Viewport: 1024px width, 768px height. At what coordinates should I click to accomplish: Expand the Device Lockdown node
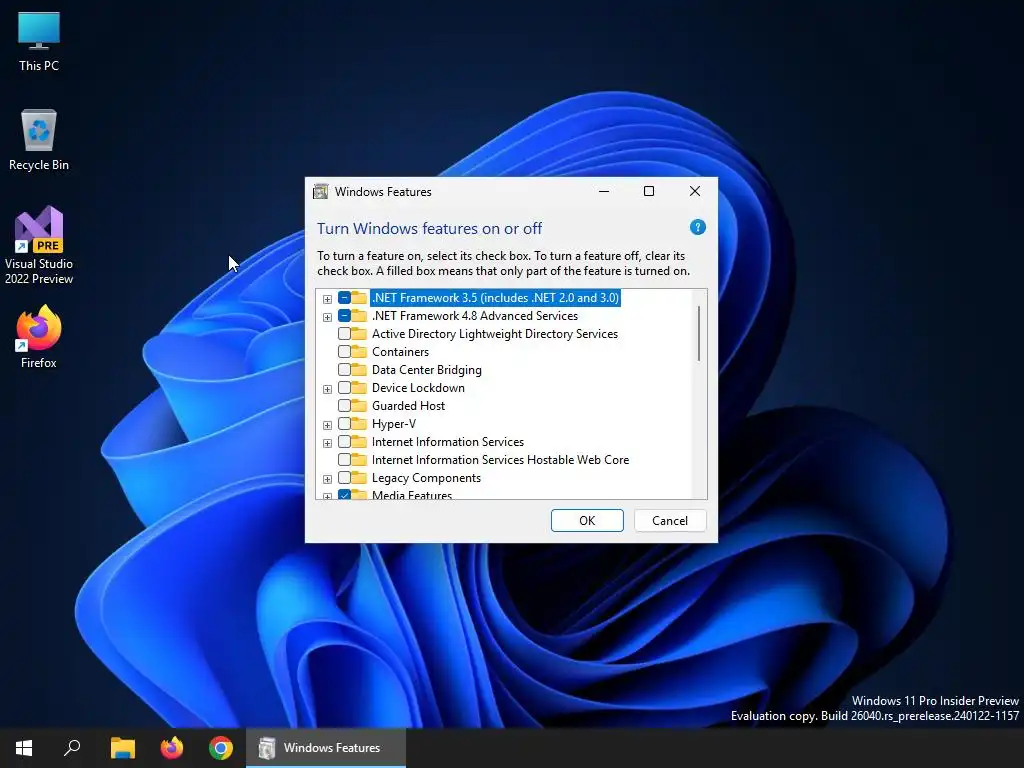327,389
